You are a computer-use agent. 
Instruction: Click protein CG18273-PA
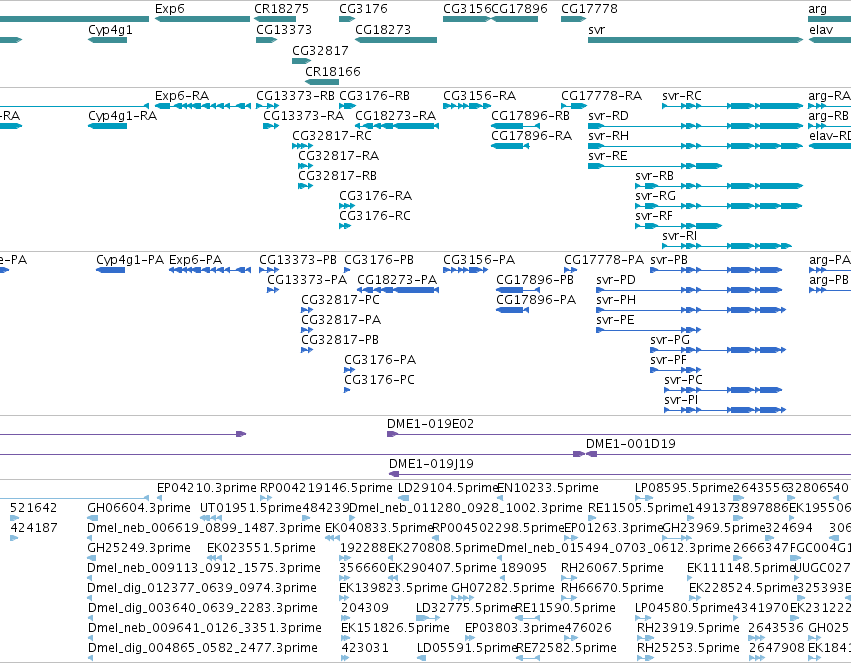[x=398, y=290]
